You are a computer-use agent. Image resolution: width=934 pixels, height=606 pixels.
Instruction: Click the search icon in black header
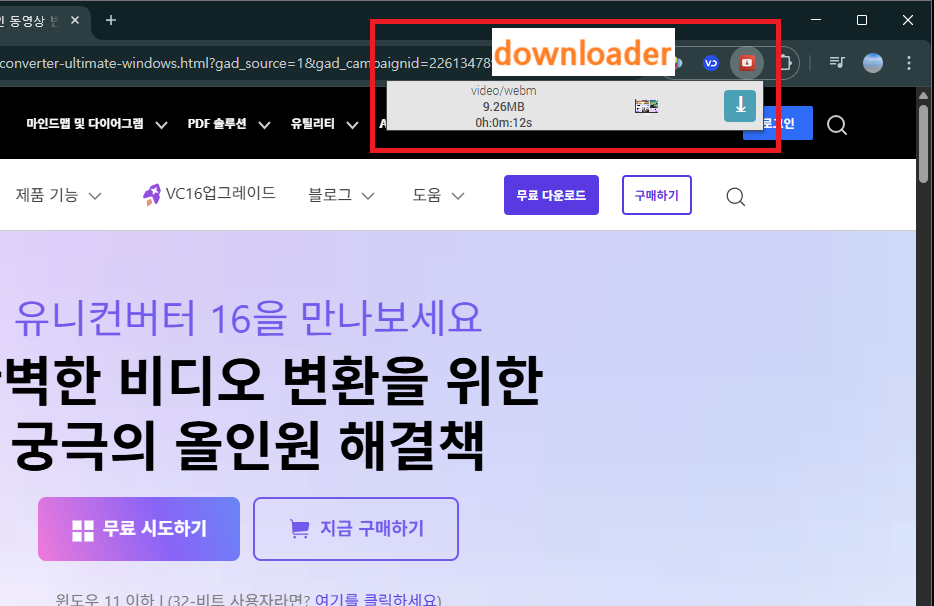pyautogui.click(x=837, y=125)
